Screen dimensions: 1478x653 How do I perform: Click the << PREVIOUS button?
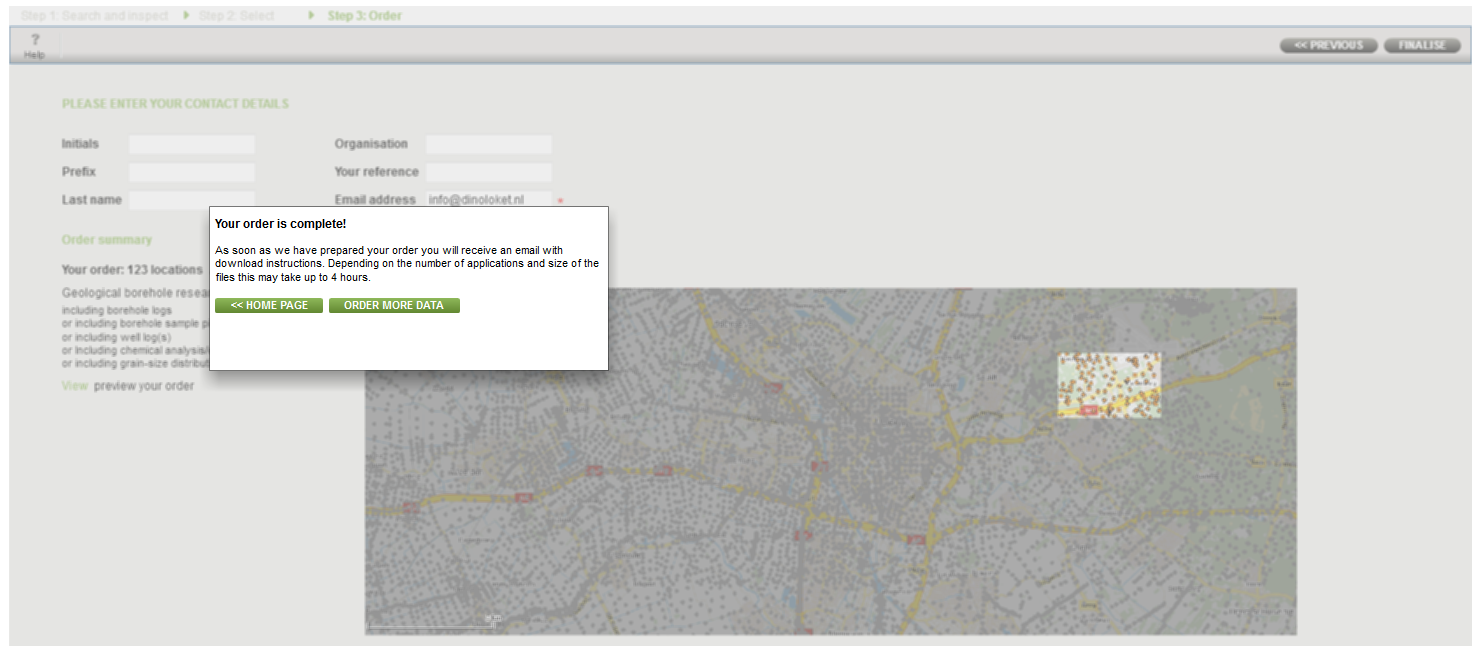[1328, 46]
